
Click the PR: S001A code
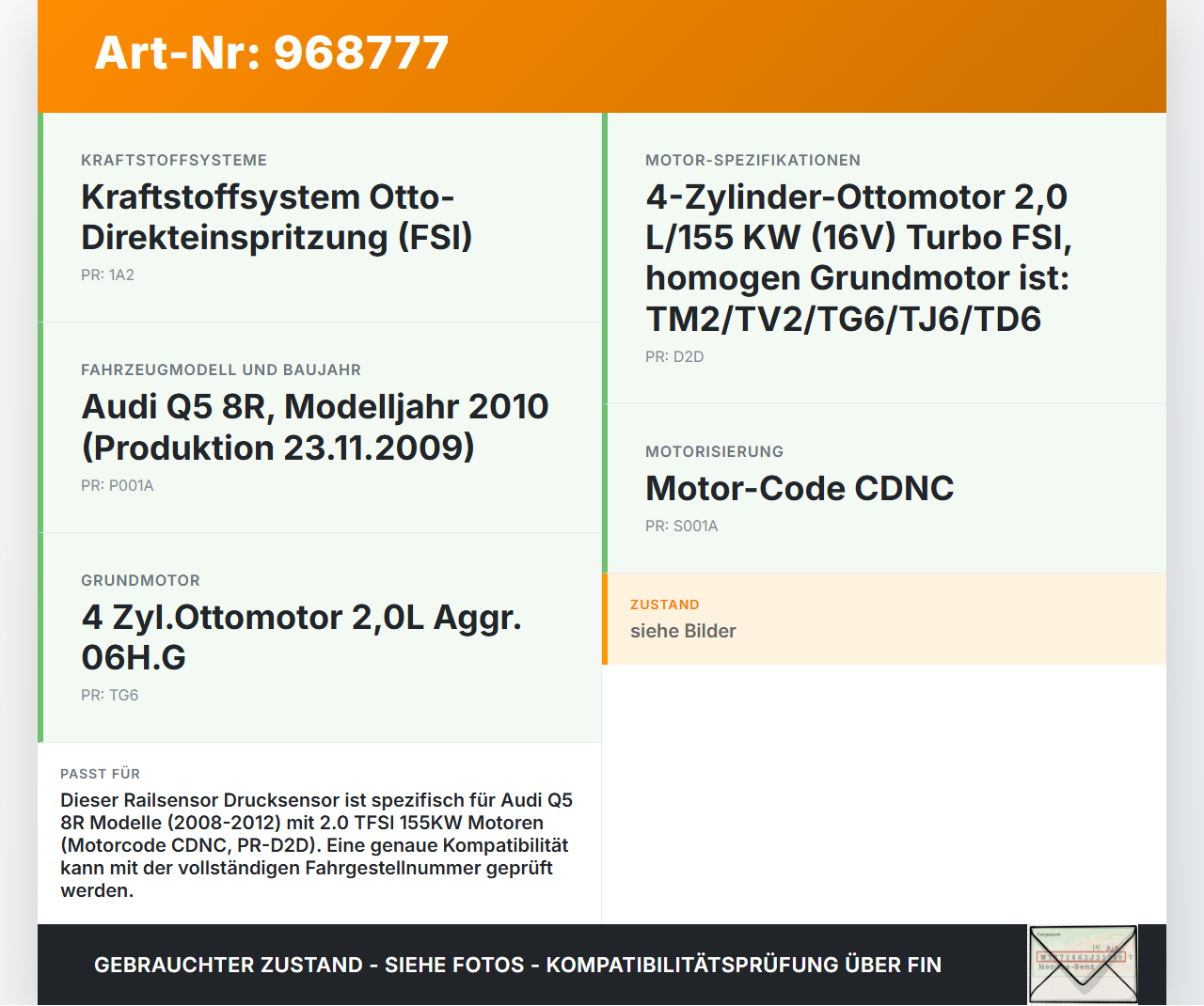pos(682,526)
